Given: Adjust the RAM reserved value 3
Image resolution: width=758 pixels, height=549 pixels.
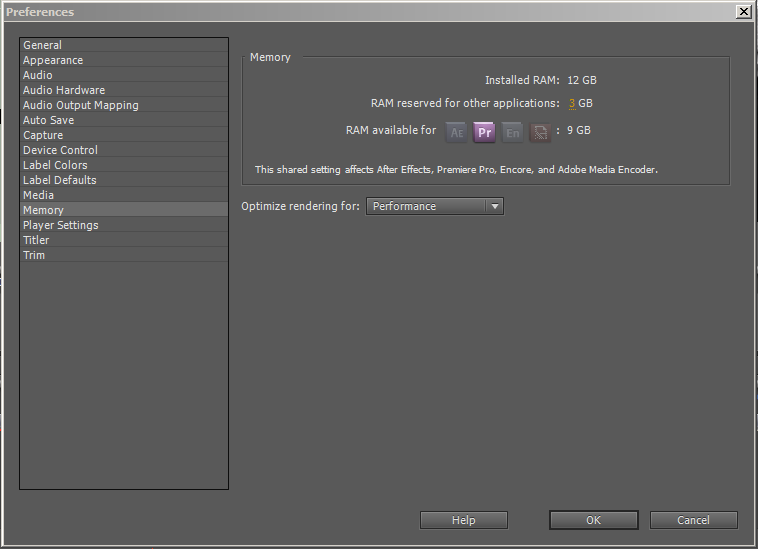Looking at the screenshot, I should (572, 103).
